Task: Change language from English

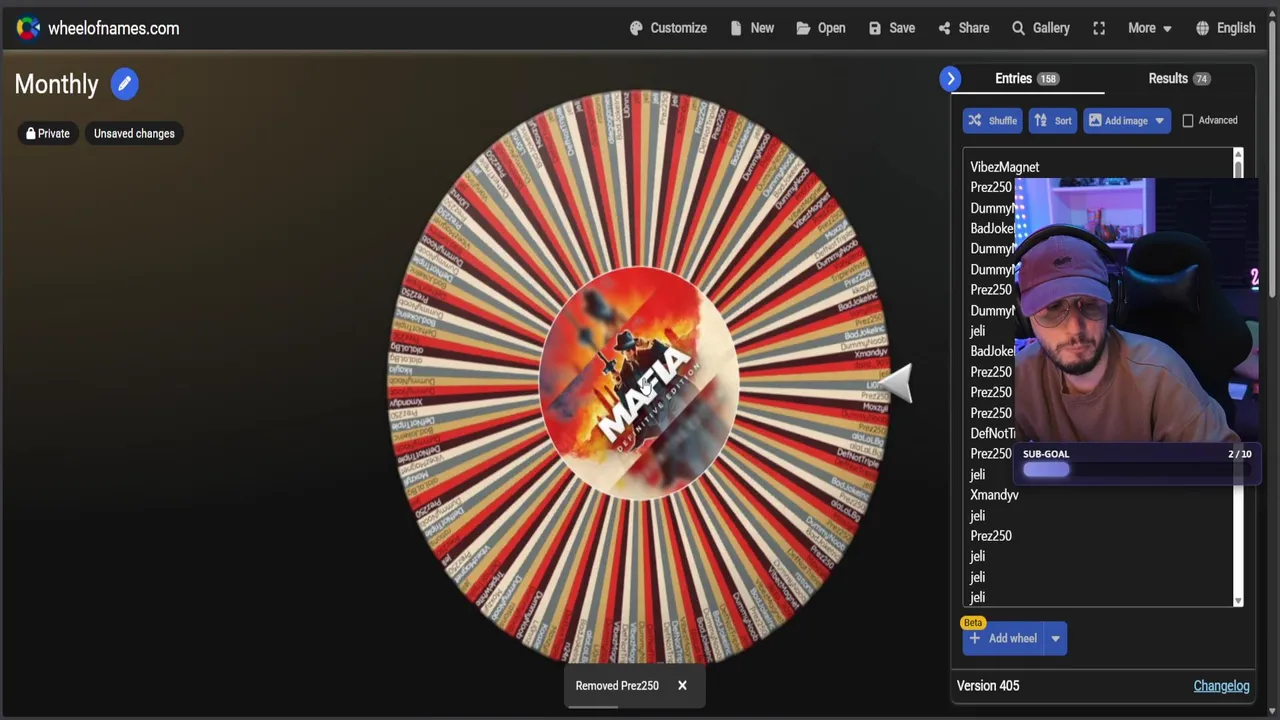Action: pos(1225,28)
